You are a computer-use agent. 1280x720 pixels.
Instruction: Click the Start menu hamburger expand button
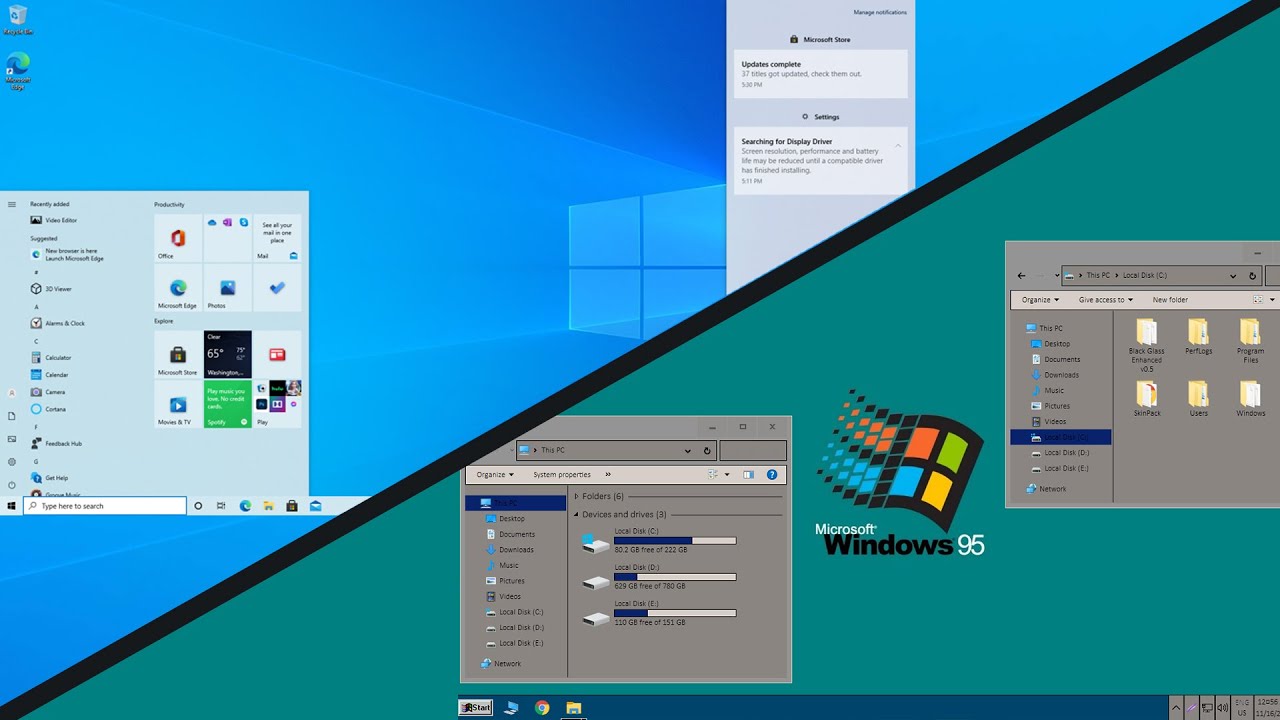[12, 204]
